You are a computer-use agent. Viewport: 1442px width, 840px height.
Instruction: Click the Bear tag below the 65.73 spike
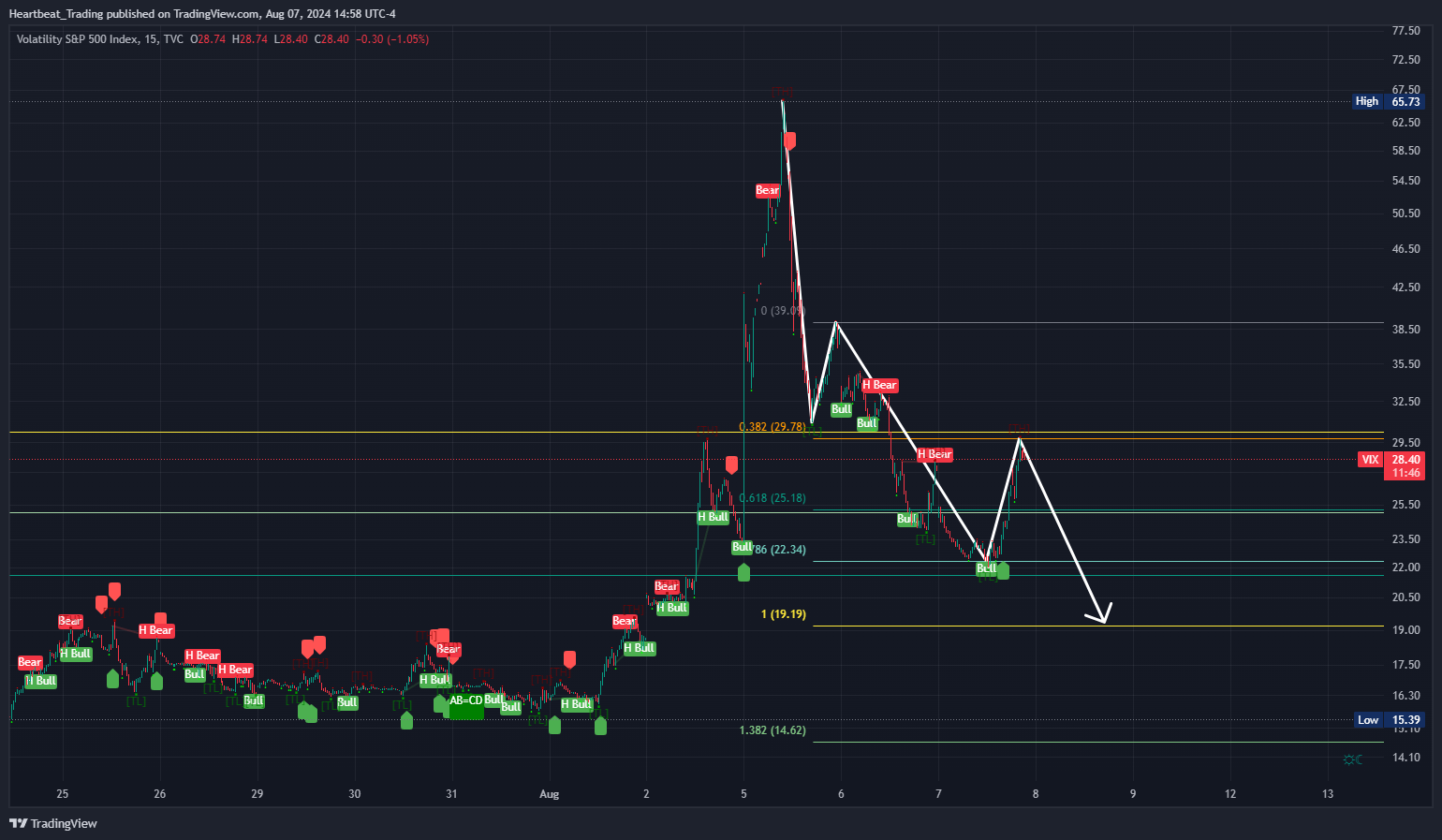pos(767,190)
